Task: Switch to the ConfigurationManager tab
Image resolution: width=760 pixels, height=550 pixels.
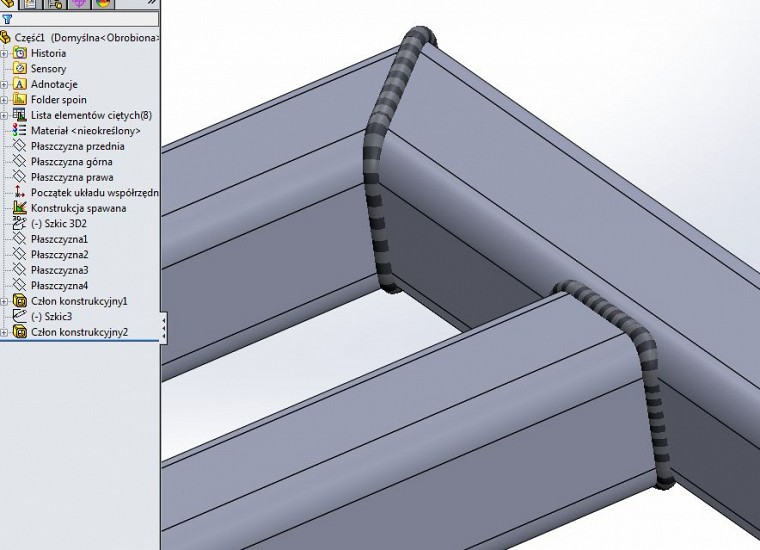Action: coord(55,4)
